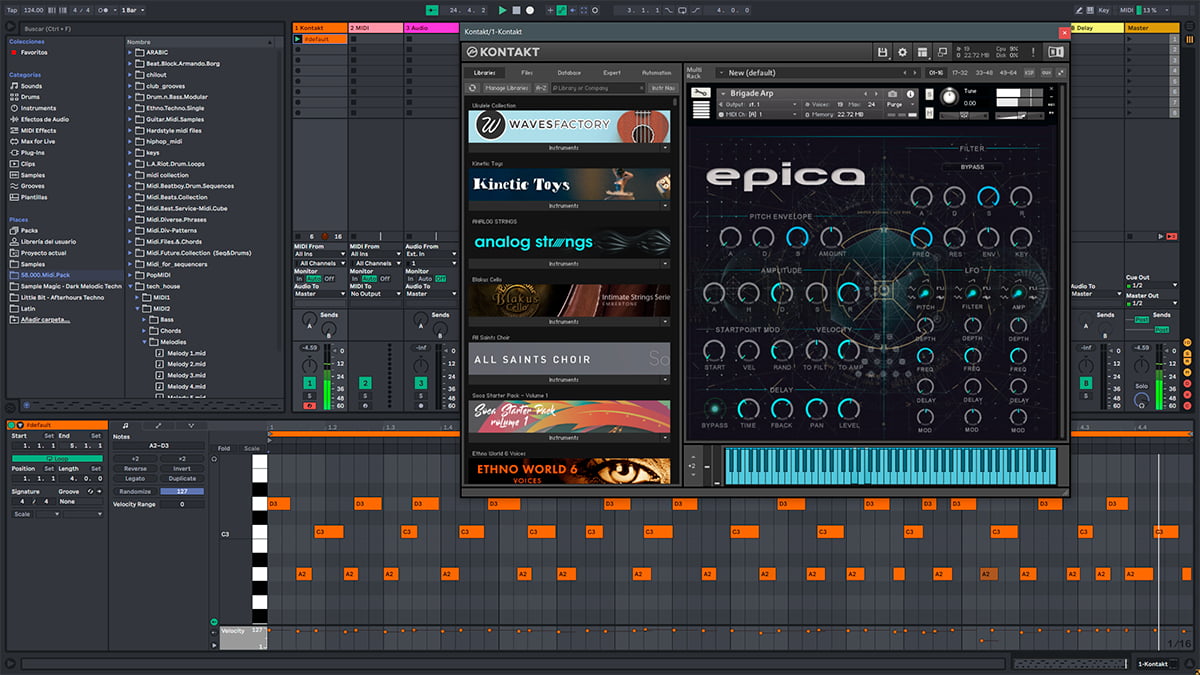1200x675 pixels.
Task: Click the Kontakt minimized view icon
Action: tap(942, 52)
